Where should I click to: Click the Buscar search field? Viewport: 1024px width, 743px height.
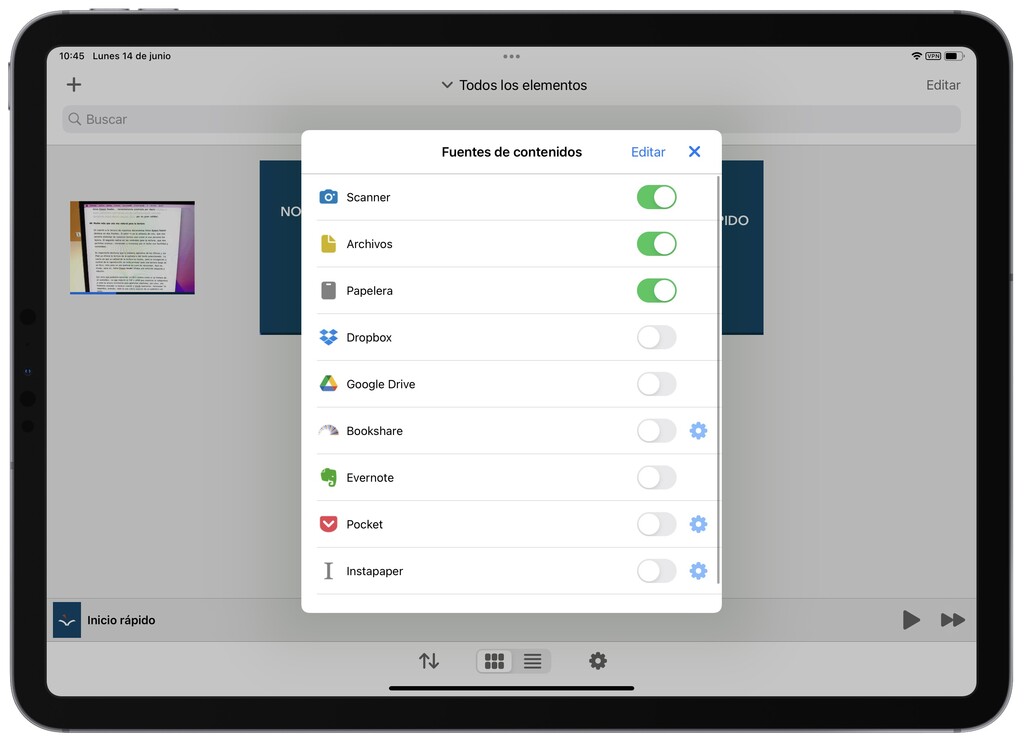[512, 119]
